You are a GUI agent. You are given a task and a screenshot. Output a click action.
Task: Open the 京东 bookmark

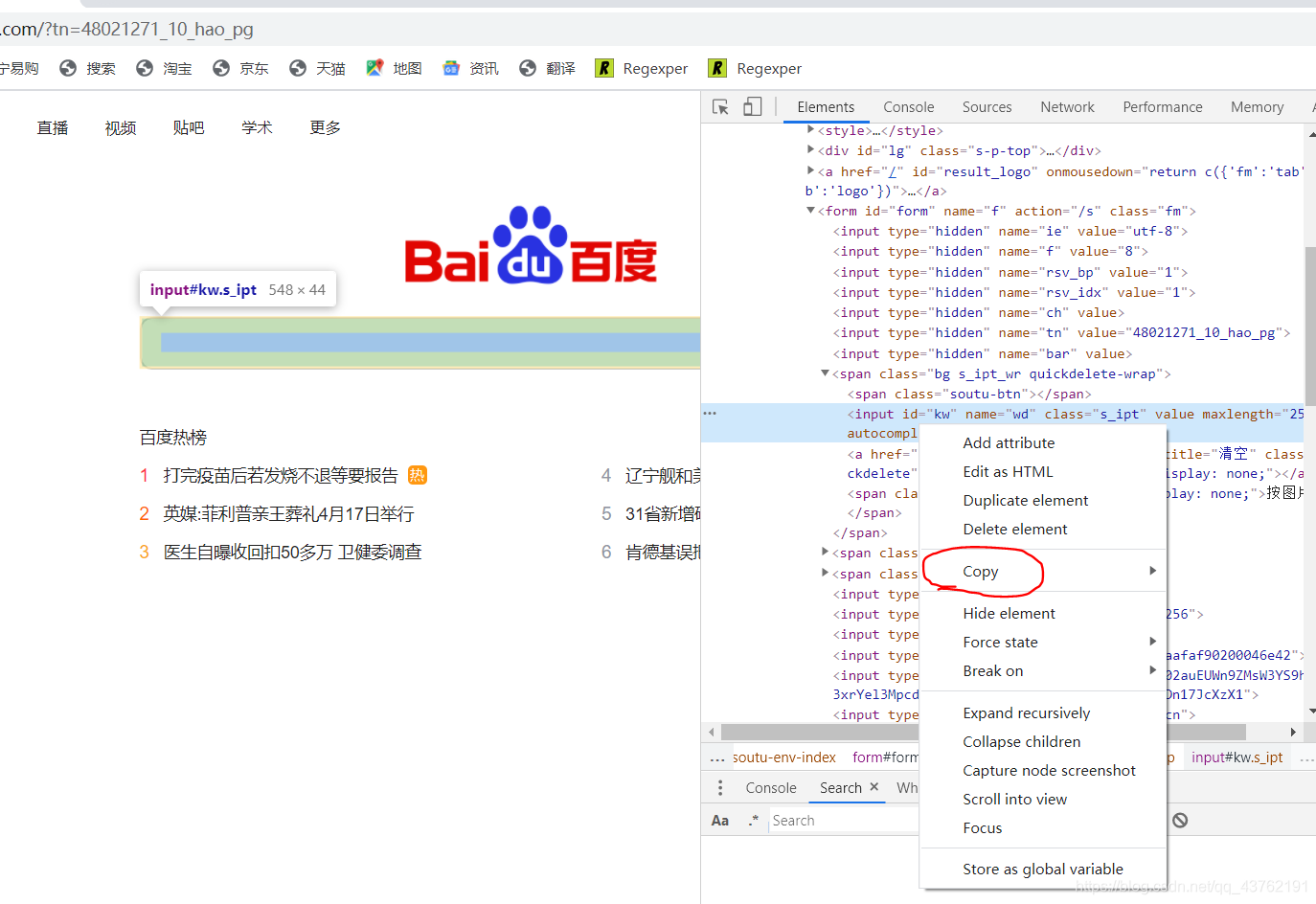pyautogui.click(x=241, y=68)
